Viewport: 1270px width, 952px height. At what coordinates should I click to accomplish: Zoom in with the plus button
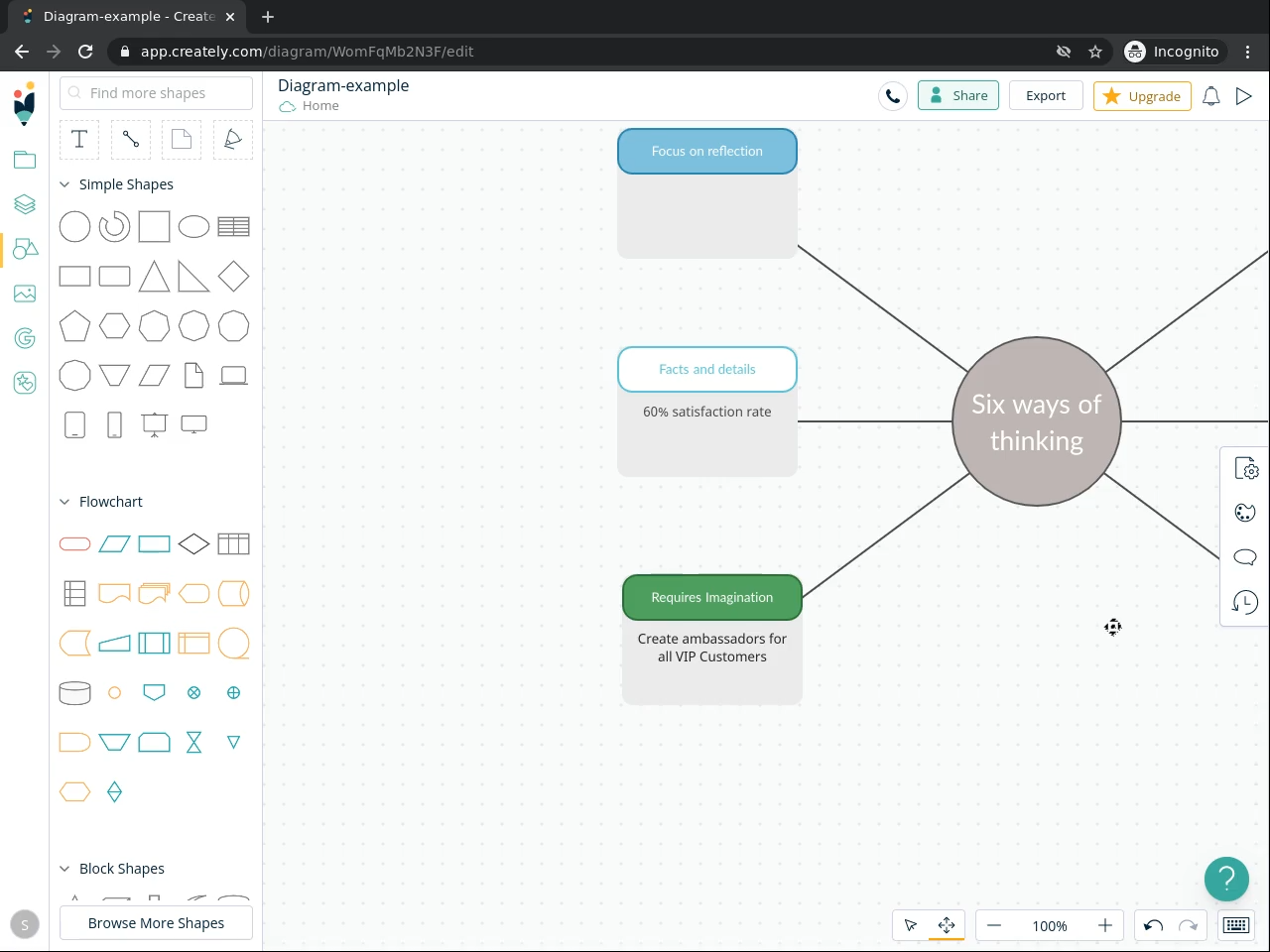click(x=1105, y=925)
